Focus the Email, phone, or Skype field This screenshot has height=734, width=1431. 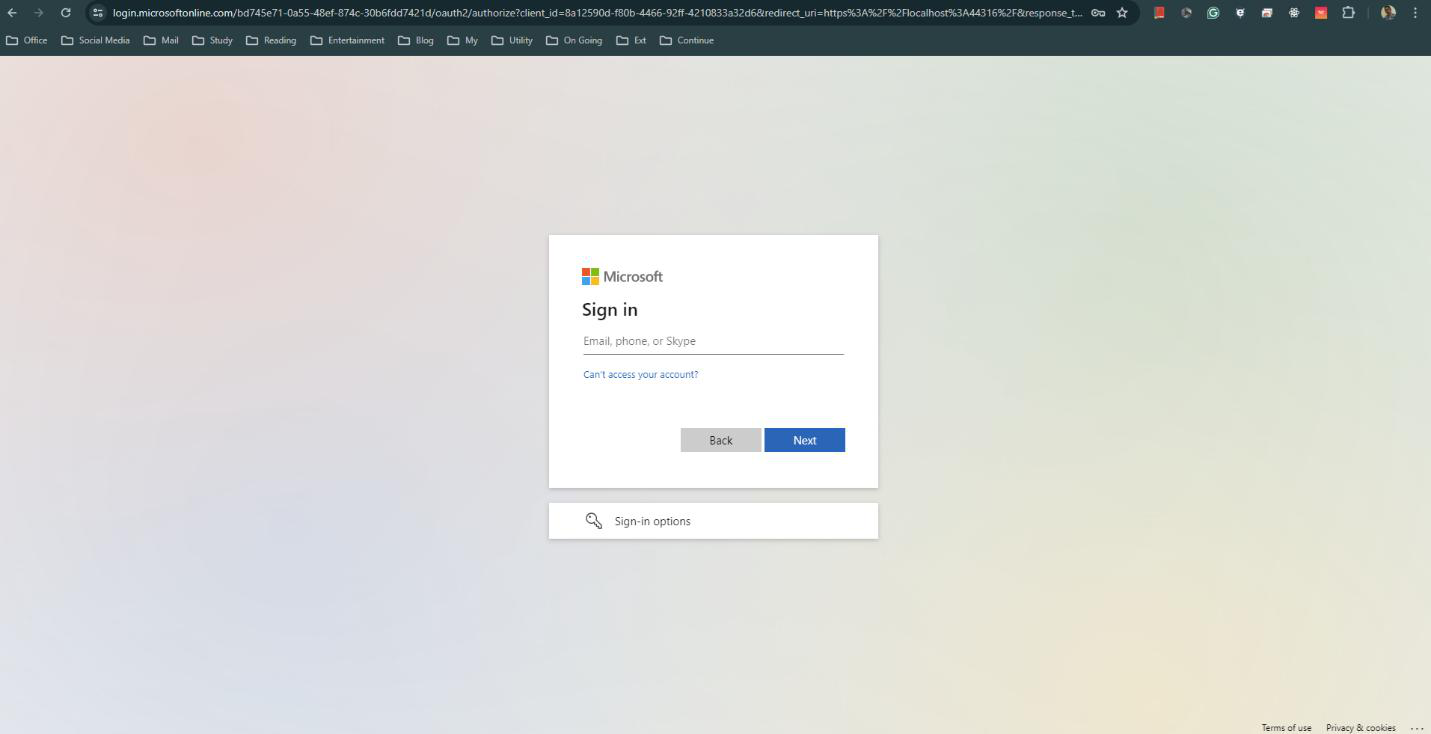pyautogui.click(x=713, y=342)
